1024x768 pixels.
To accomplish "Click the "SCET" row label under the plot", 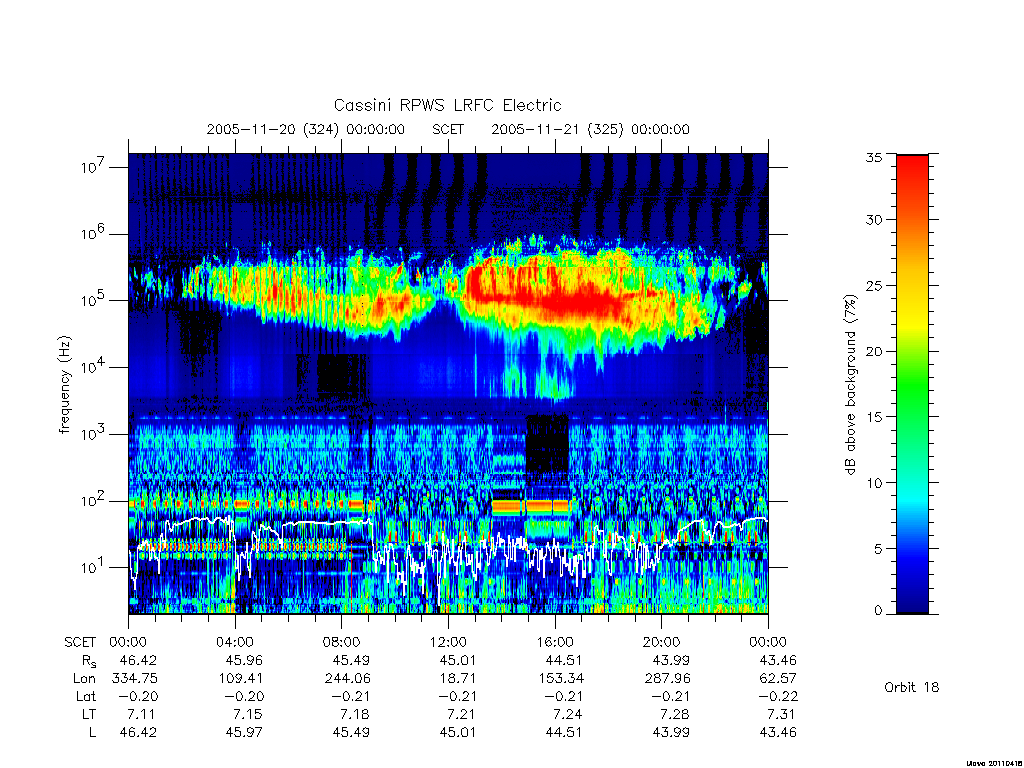I will [x=80, y=642].
